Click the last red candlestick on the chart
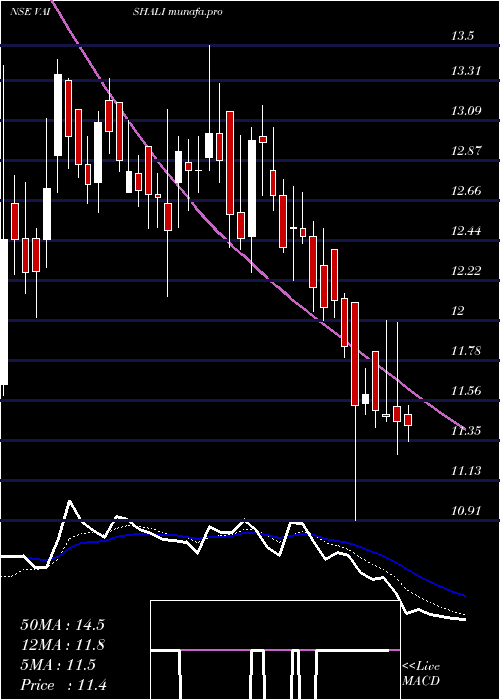This screenshot has width=500, height=700. click(x=408, y=420)
